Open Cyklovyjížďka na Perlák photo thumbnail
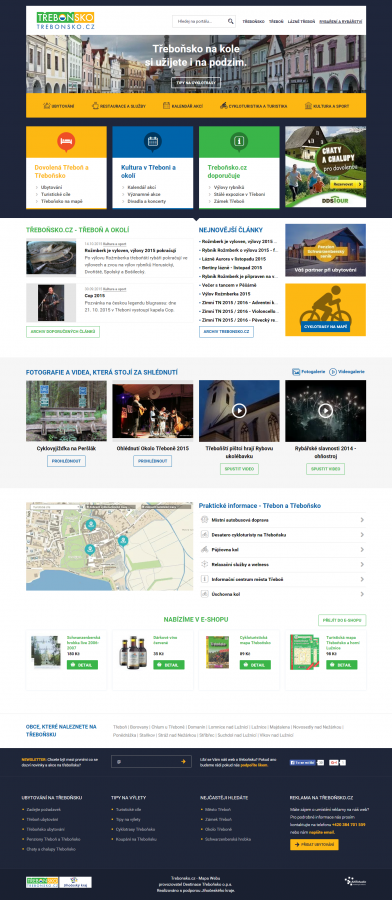392x900 pixels. pos(66,410)
